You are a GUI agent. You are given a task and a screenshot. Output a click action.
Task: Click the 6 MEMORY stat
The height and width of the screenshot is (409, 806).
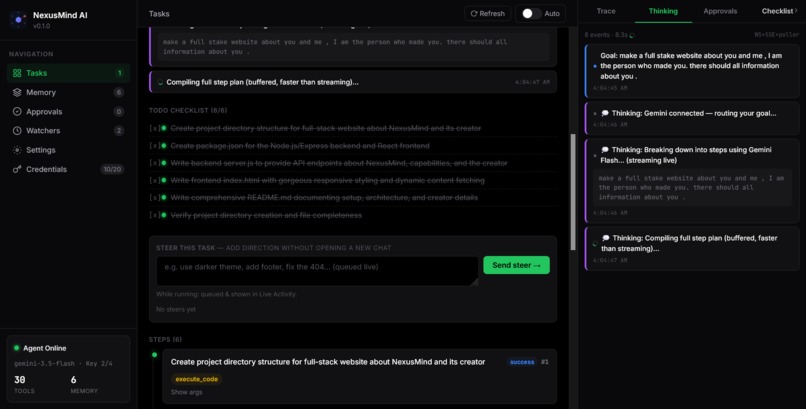84,384
